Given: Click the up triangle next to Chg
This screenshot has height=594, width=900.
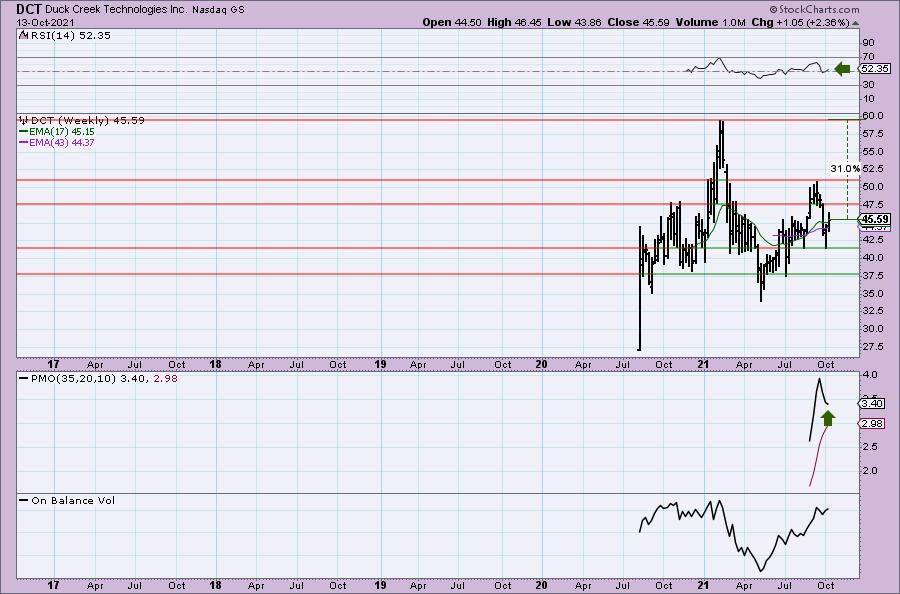Looking at the screenshot, I should coord(855,24).
